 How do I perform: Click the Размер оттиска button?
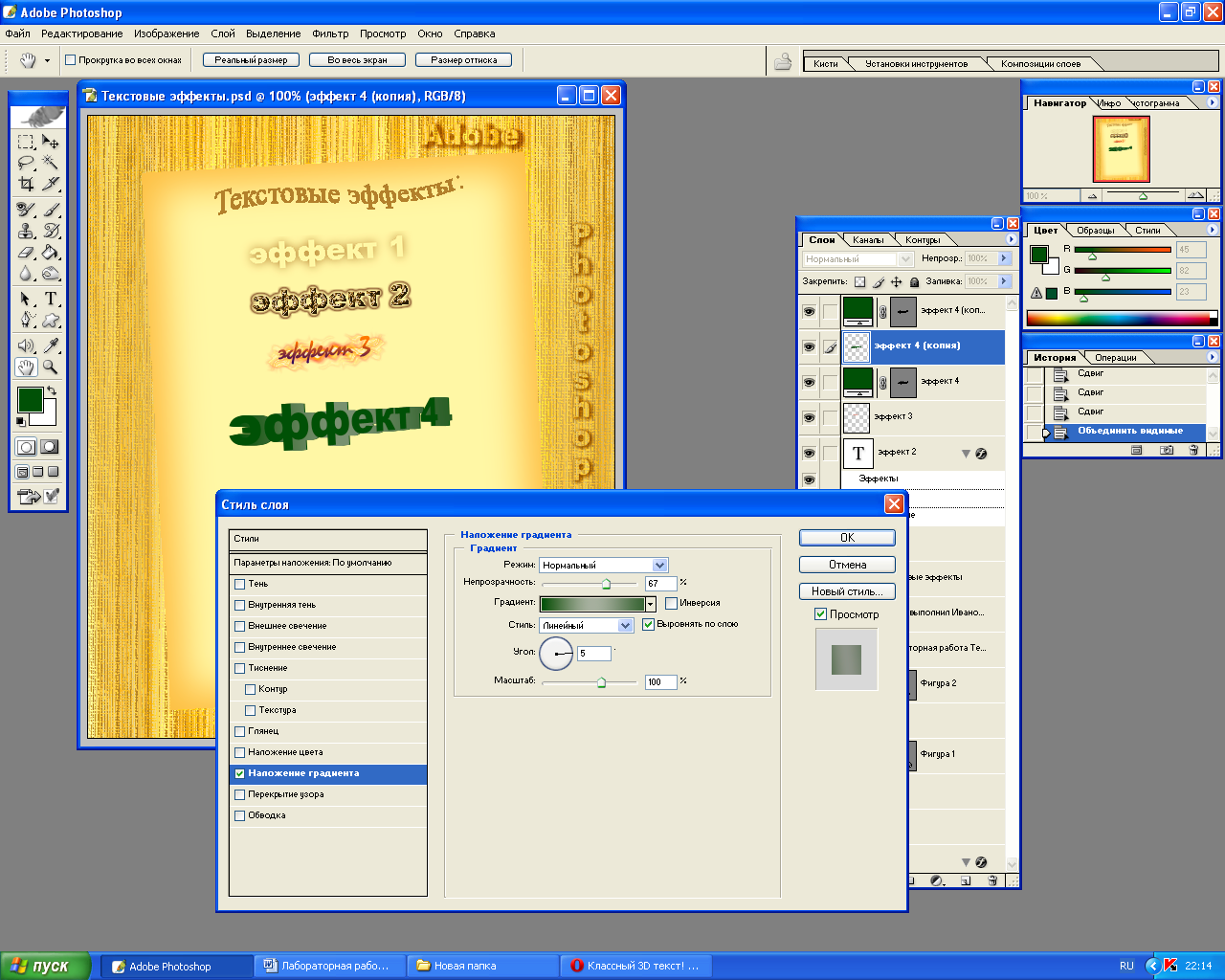click(x=464, y=59)
